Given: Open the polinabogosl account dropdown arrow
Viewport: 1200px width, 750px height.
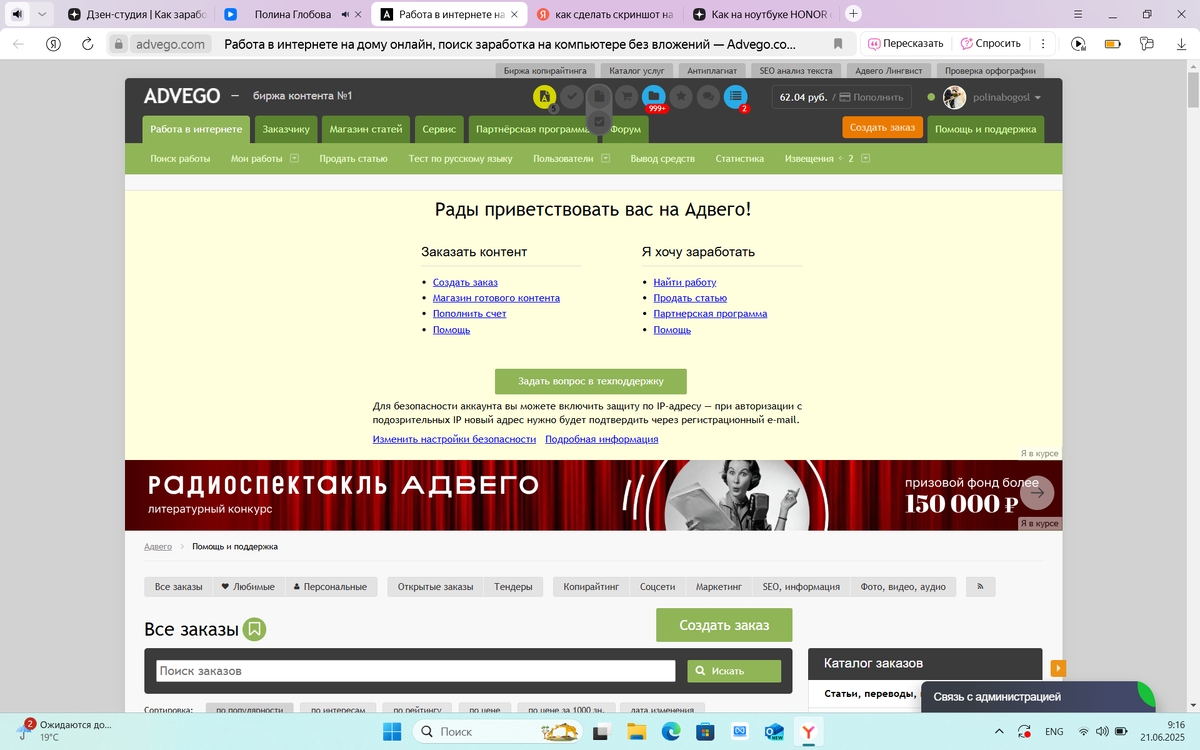Looking at the screenshot, I should coord(1038,98).
